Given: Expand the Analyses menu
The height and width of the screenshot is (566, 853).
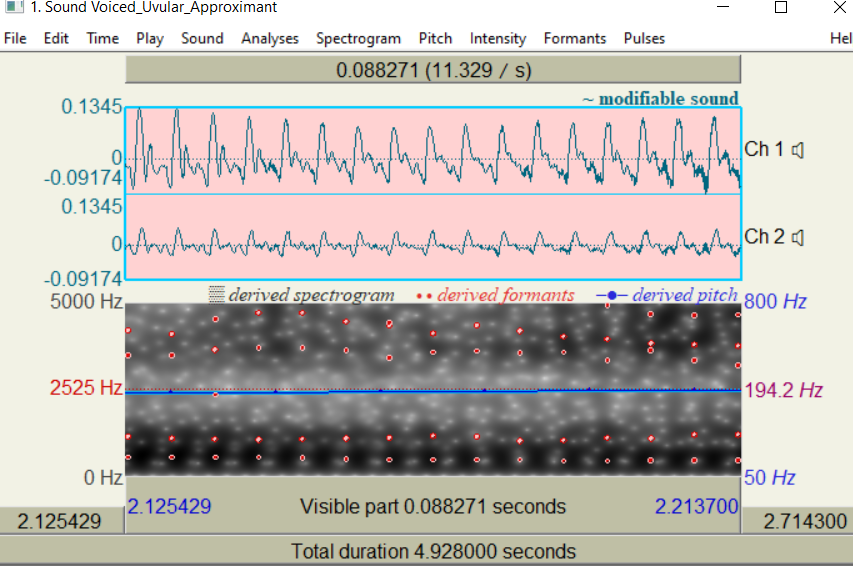Looking at the screenshot, I should [270, 39].
